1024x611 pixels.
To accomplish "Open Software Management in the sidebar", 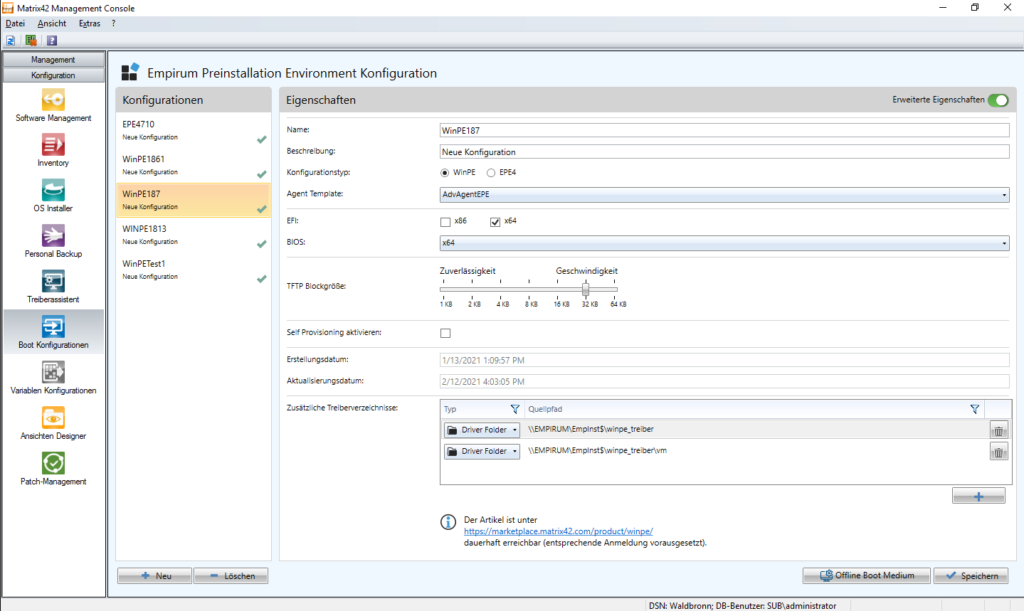I will coord(53,106).
